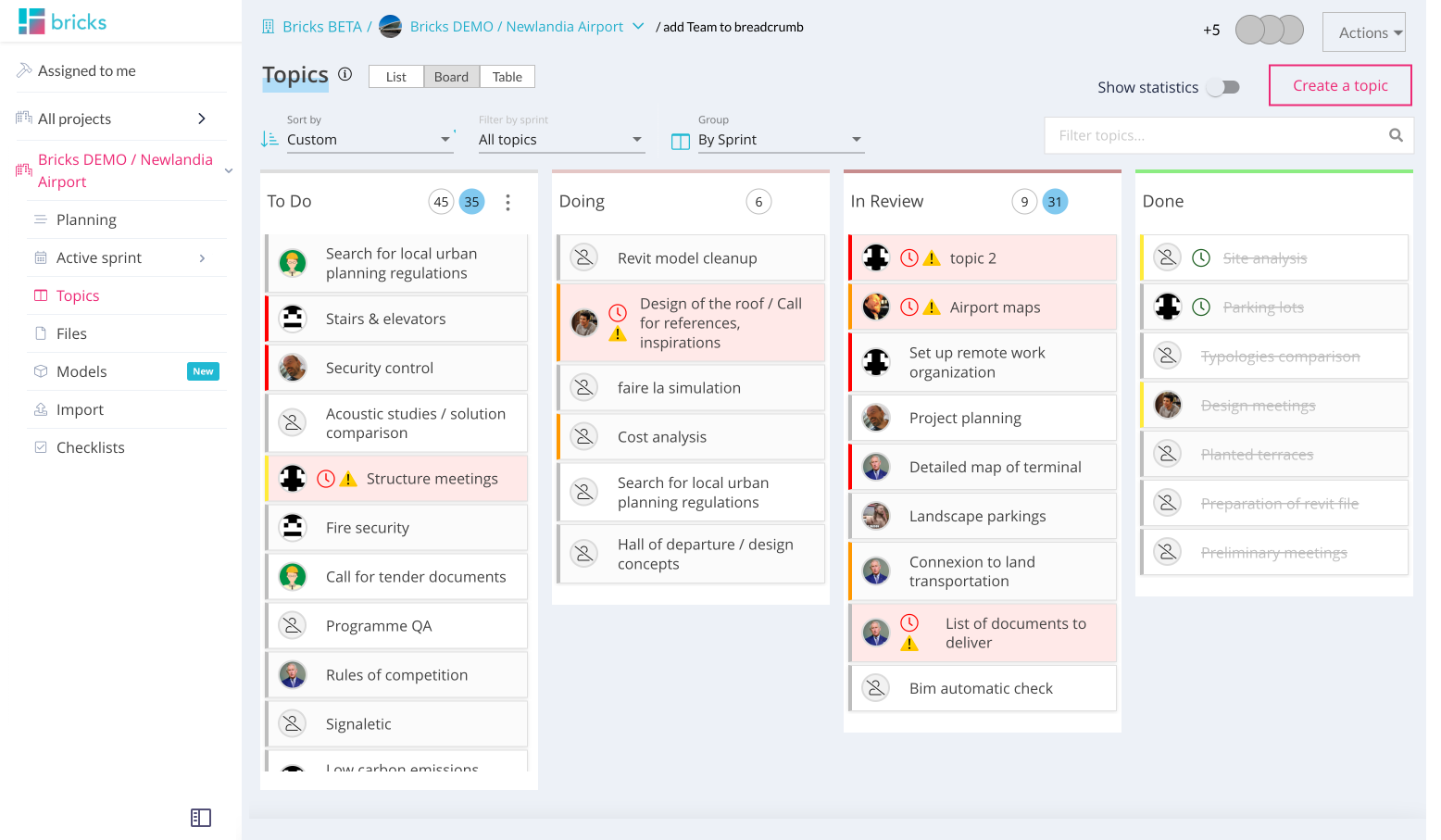Open the To Do column three-dot menu
The width and height of the screenshot is (1441, 840).
(507, 202)
